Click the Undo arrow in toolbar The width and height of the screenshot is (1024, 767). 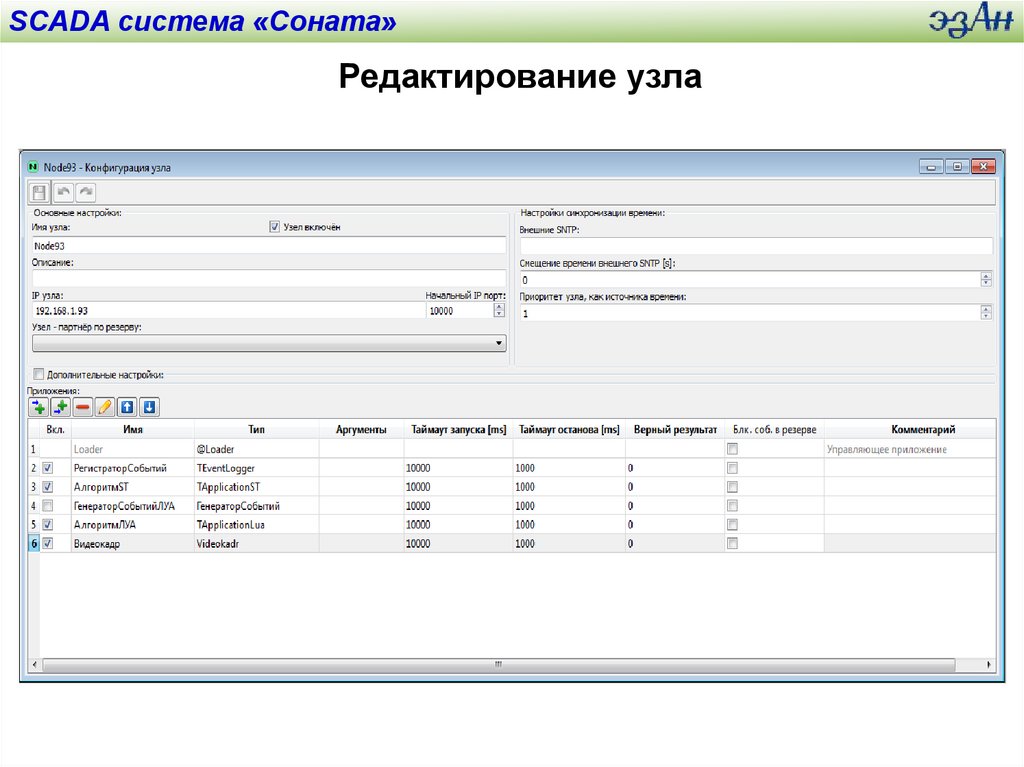pos(63,191)
